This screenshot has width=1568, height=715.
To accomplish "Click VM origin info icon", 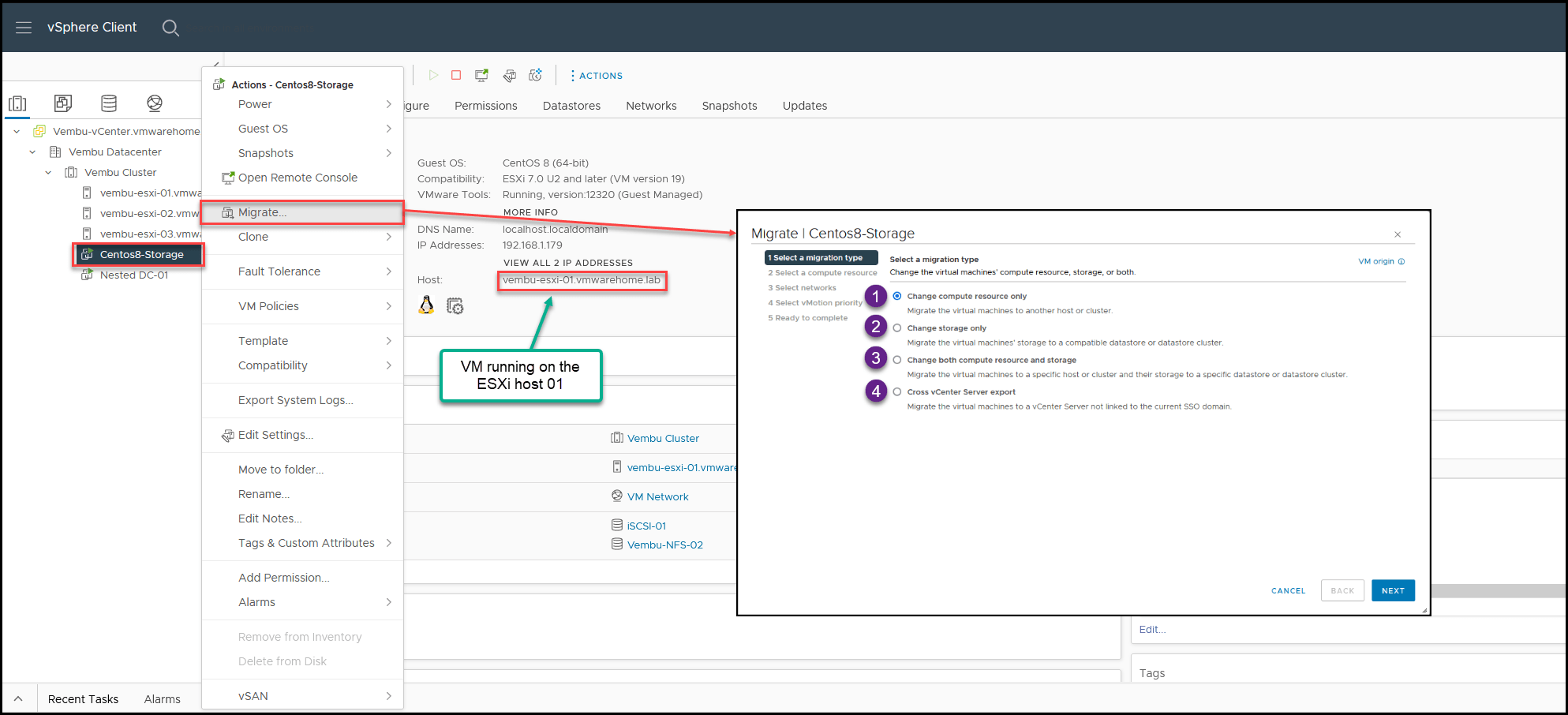I will [x=1401, y=261].
